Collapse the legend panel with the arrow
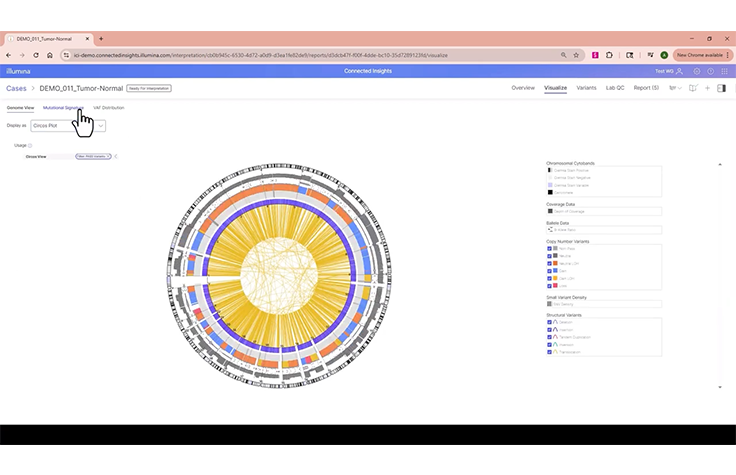The width and height of the screenshot is (736, 475). pos(720,164)
